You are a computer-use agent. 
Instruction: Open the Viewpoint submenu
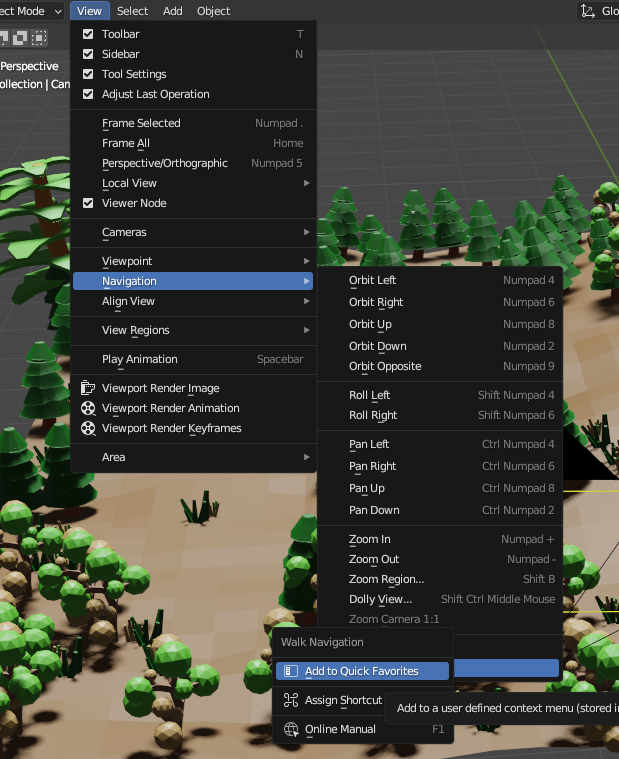(193, 261)
